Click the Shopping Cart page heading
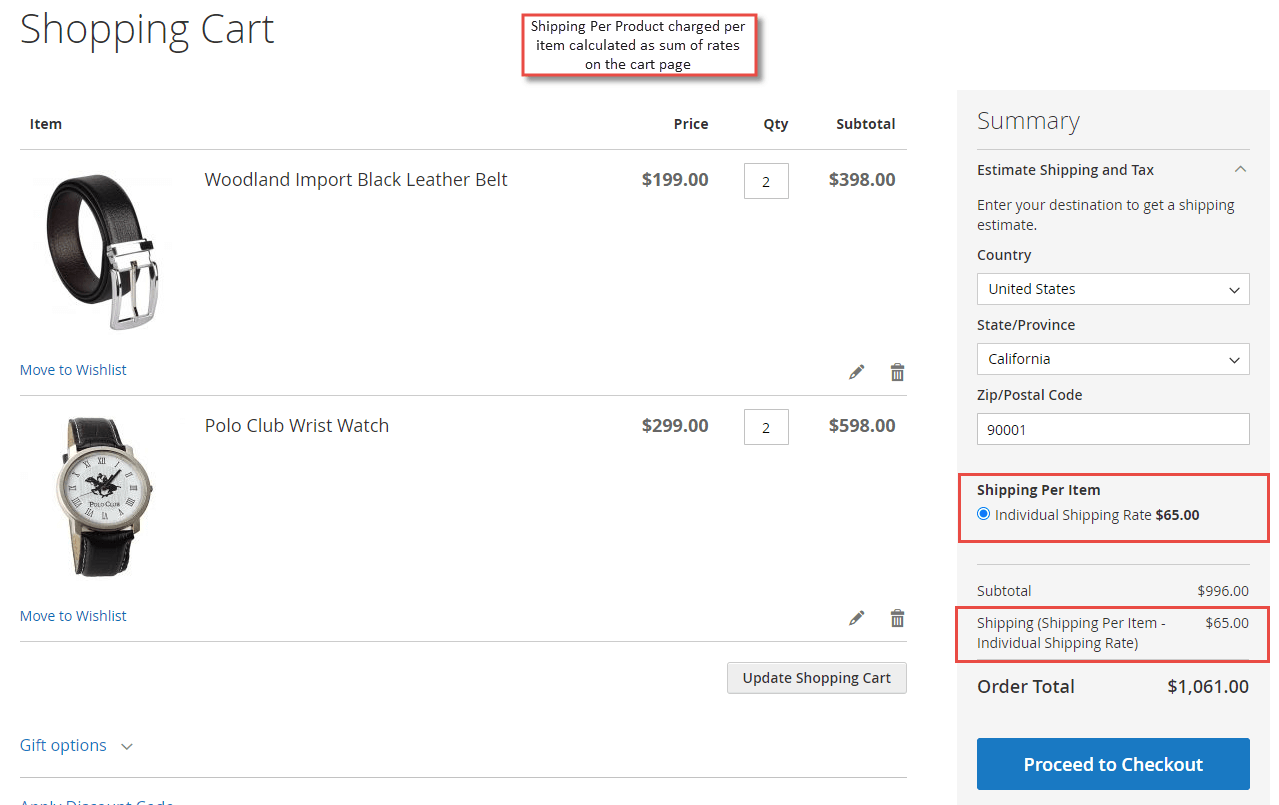 147,30
